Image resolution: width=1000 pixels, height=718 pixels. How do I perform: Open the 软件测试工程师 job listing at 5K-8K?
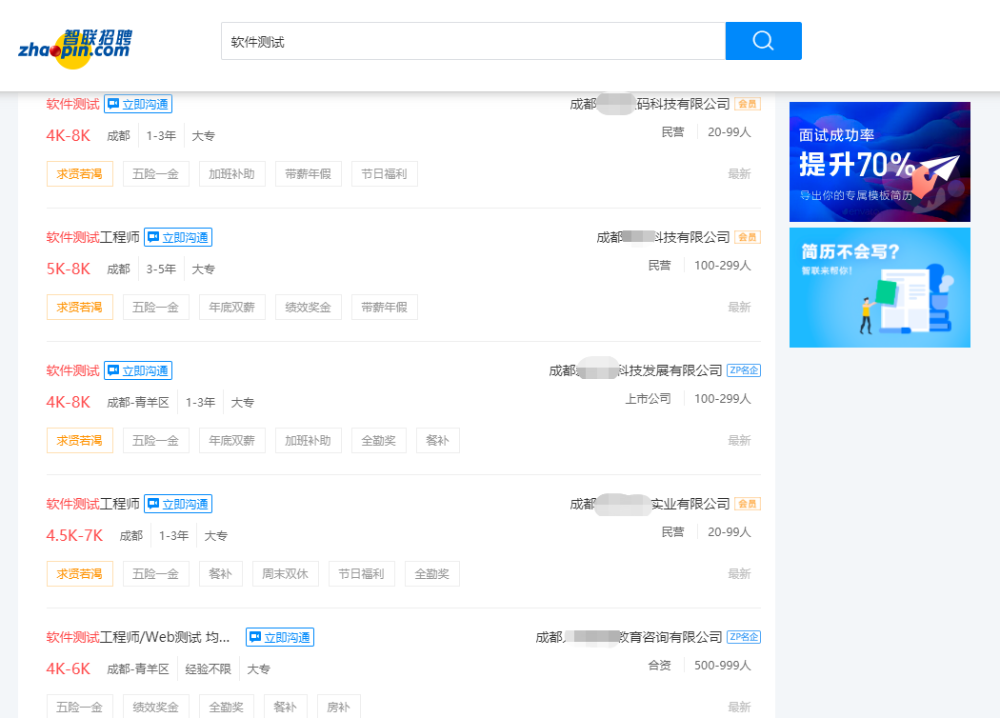coord(92,237)
